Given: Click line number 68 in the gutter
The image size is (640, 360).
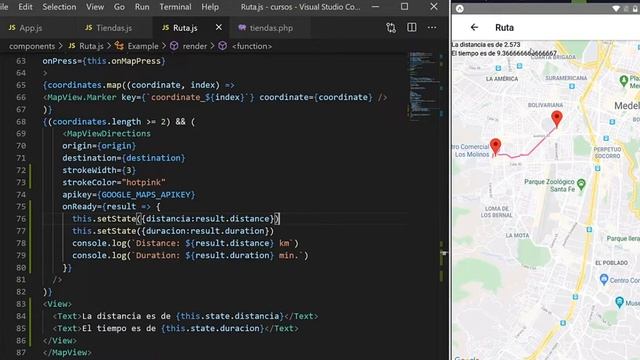Looking at the screenshot, I should coord(21,122).
